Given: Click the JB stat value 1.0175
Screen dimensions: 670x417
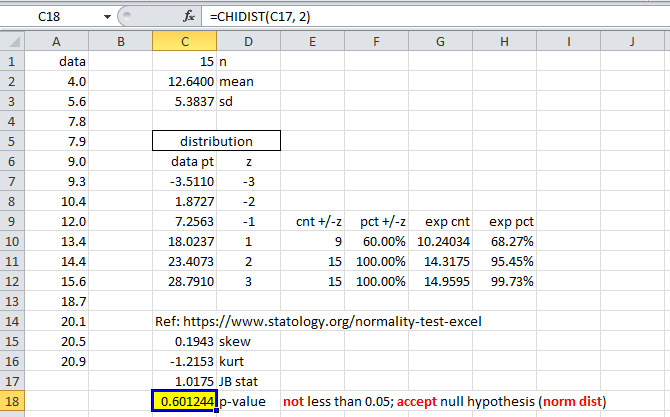Looking at the screenshot, I should 185,381.
